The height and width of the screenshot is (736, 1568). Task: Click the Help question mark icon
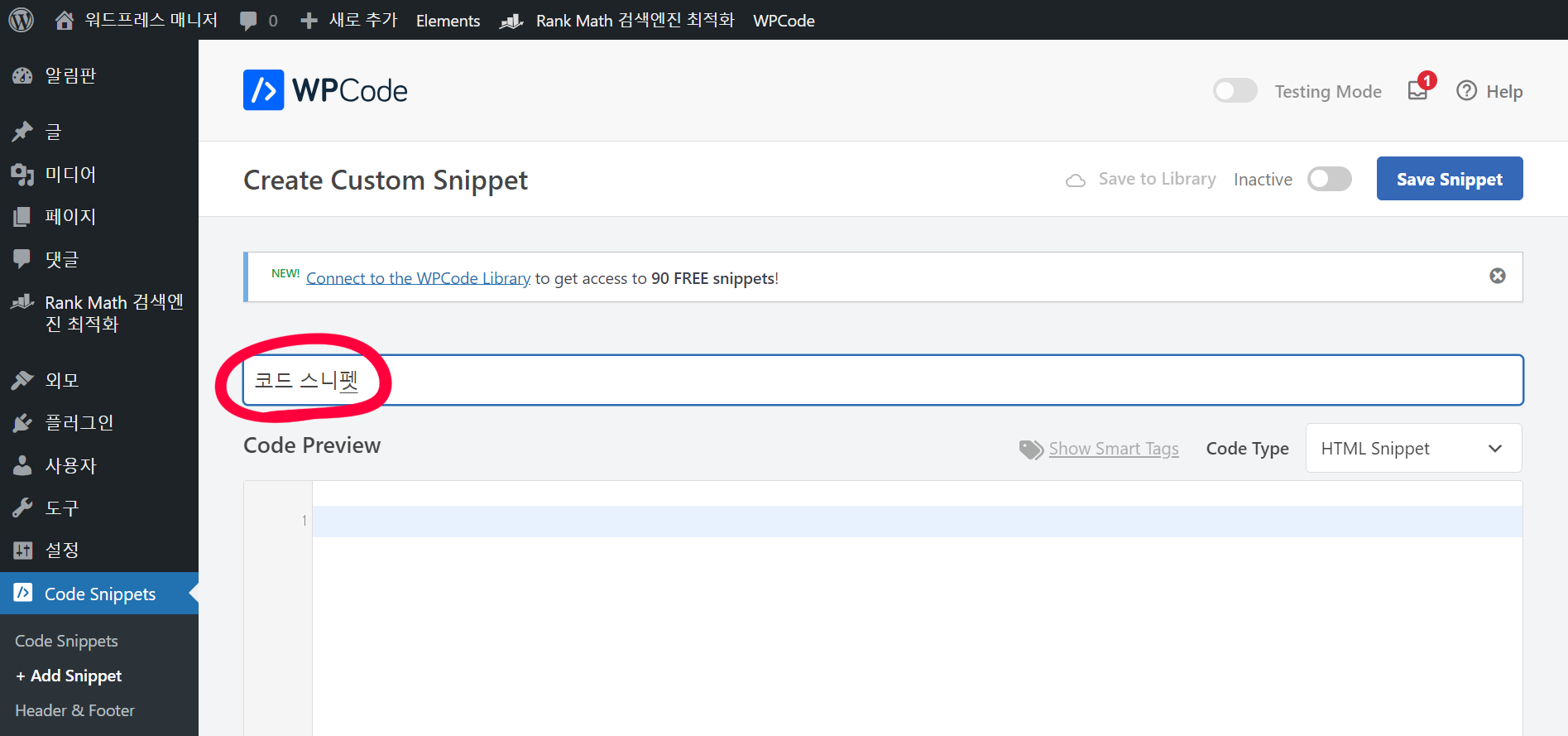point(1466,91)
